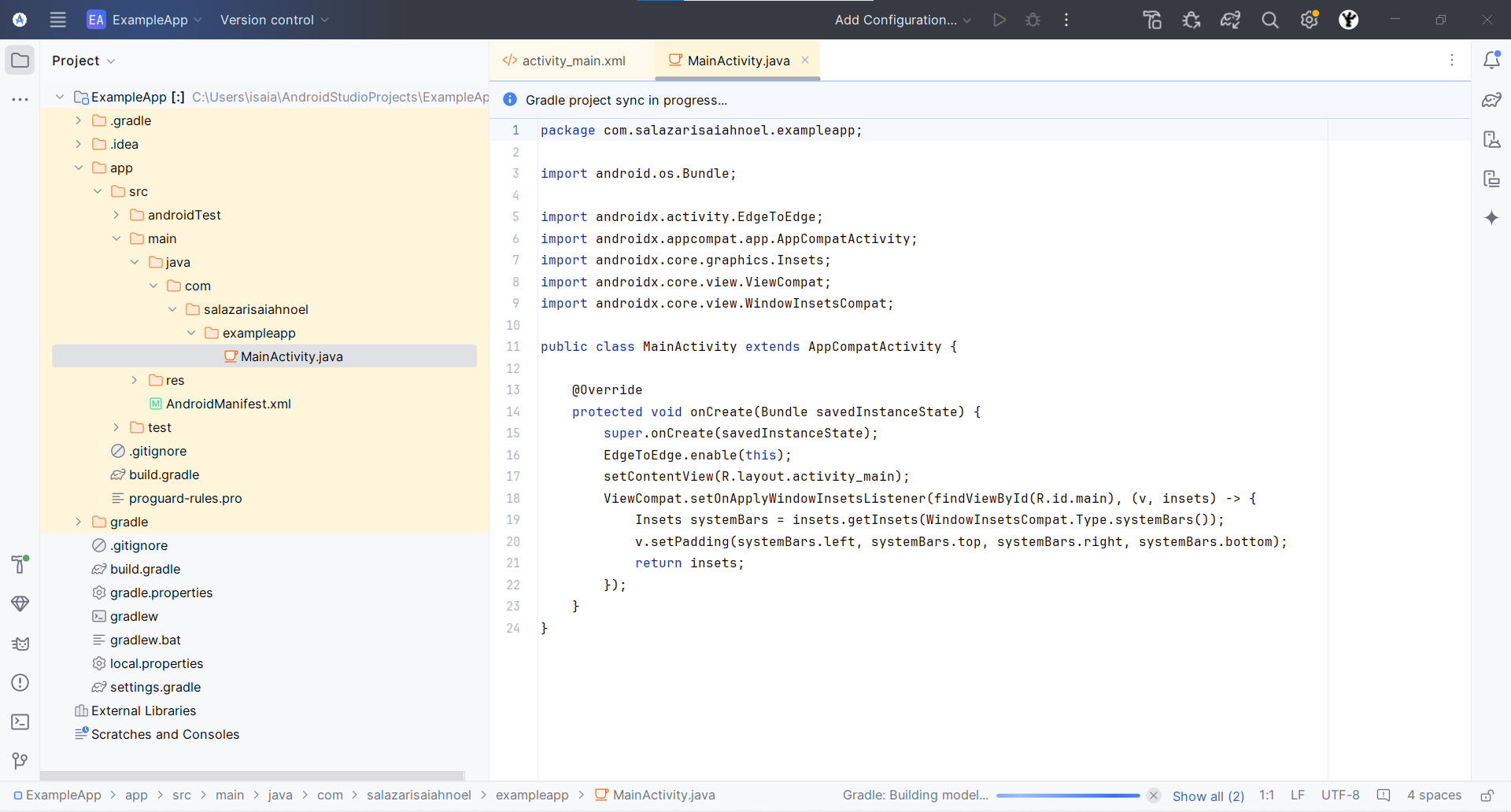Toggle the read-only lock in status bar
This screenshot has height=812, width=1511.
(x=1487, y=795)
